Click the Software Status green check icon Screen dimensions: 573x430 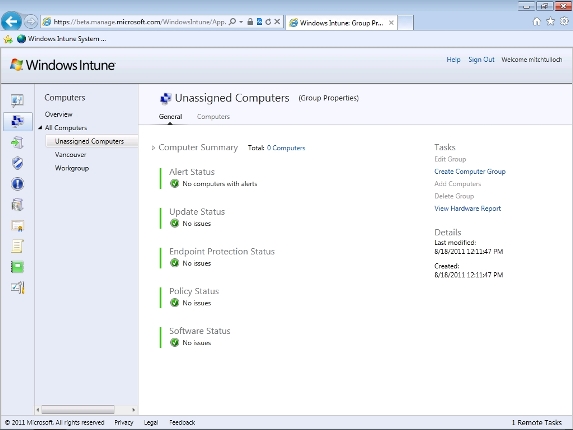point(175,342)
